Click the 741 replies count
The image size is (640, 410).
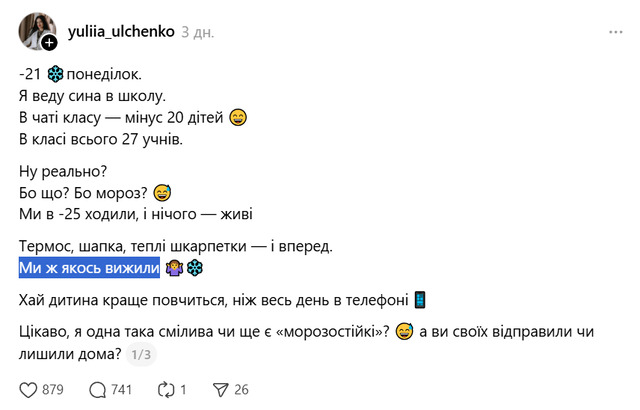pyautogui.click(x=122, y=389)
